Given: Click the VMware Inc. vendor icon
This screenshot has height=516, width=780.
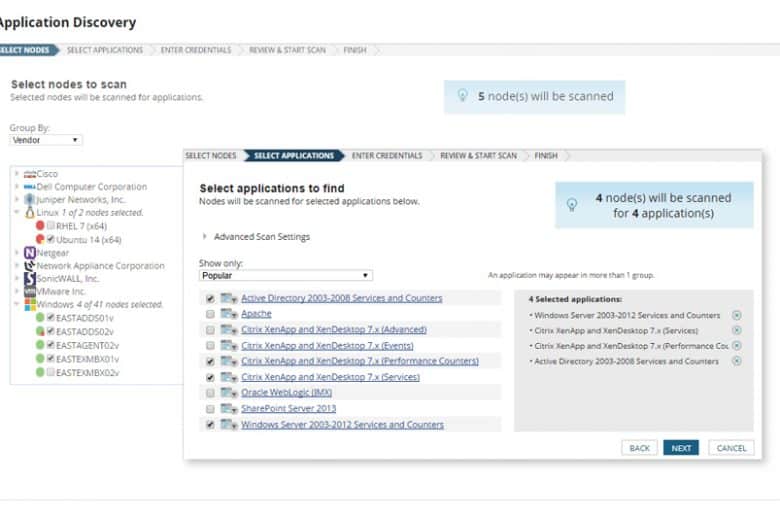Looking at the screenshot, I should coord(30,292).
